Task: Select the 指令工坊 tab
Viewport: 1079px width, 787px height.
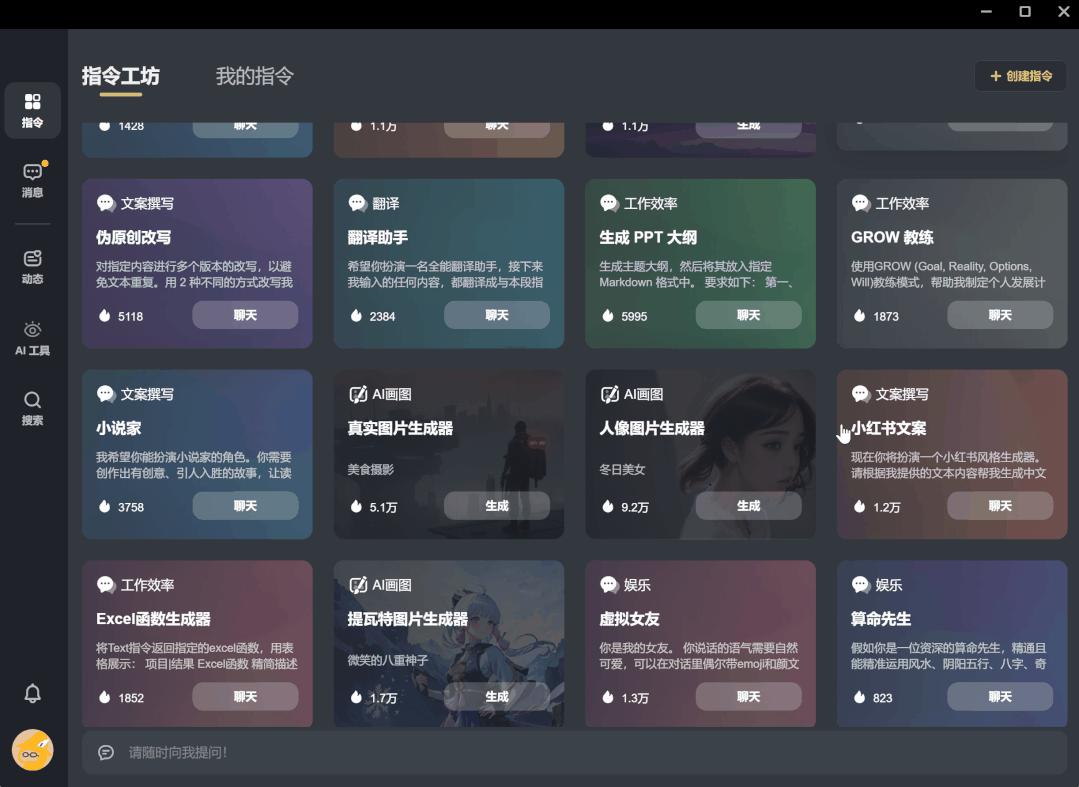Action: pyautogui.click(x=122, y=76)
